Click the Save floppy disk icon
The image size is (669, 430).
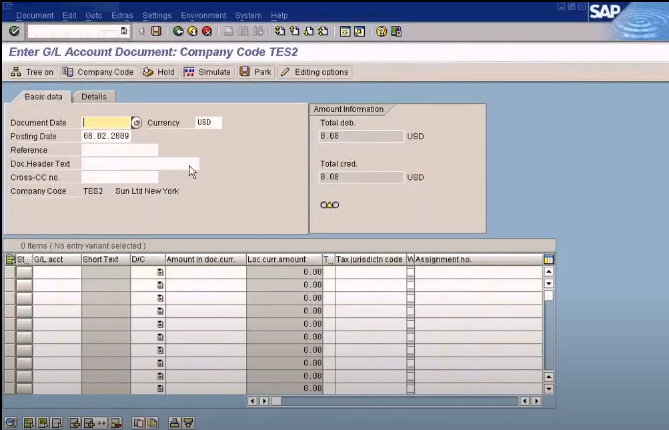tap(156, 31)
